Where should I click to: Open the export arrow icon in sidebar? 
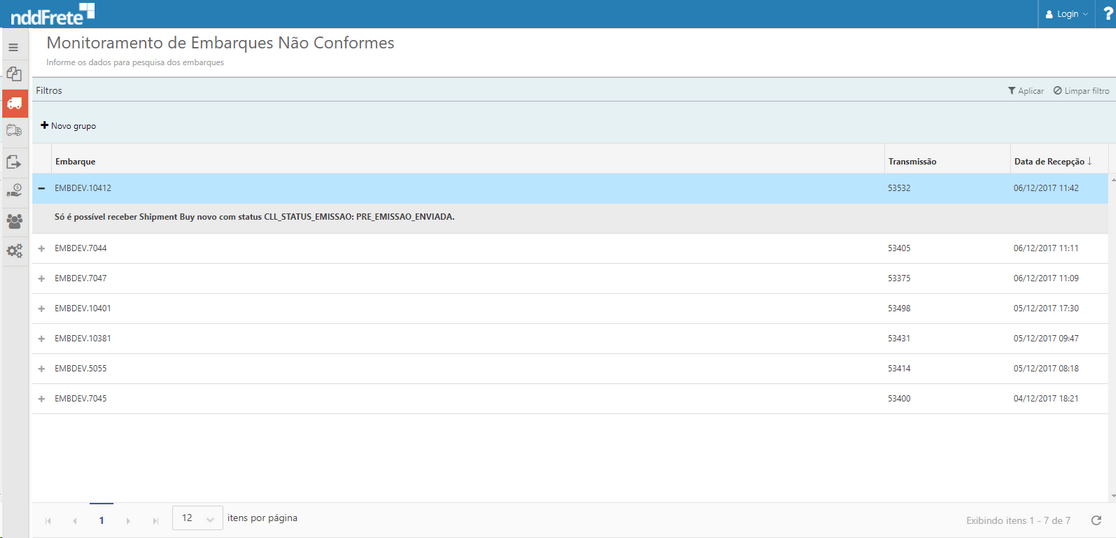[14, 161]
